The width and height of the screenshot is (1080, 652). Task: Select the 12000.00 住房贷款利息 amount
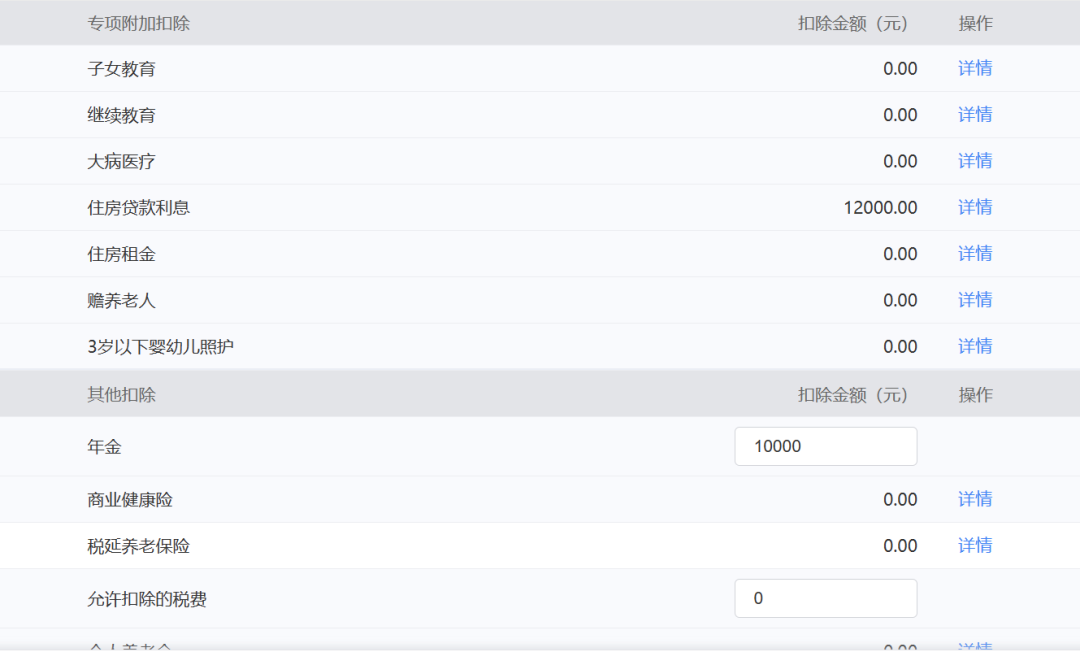coord(880,207)
